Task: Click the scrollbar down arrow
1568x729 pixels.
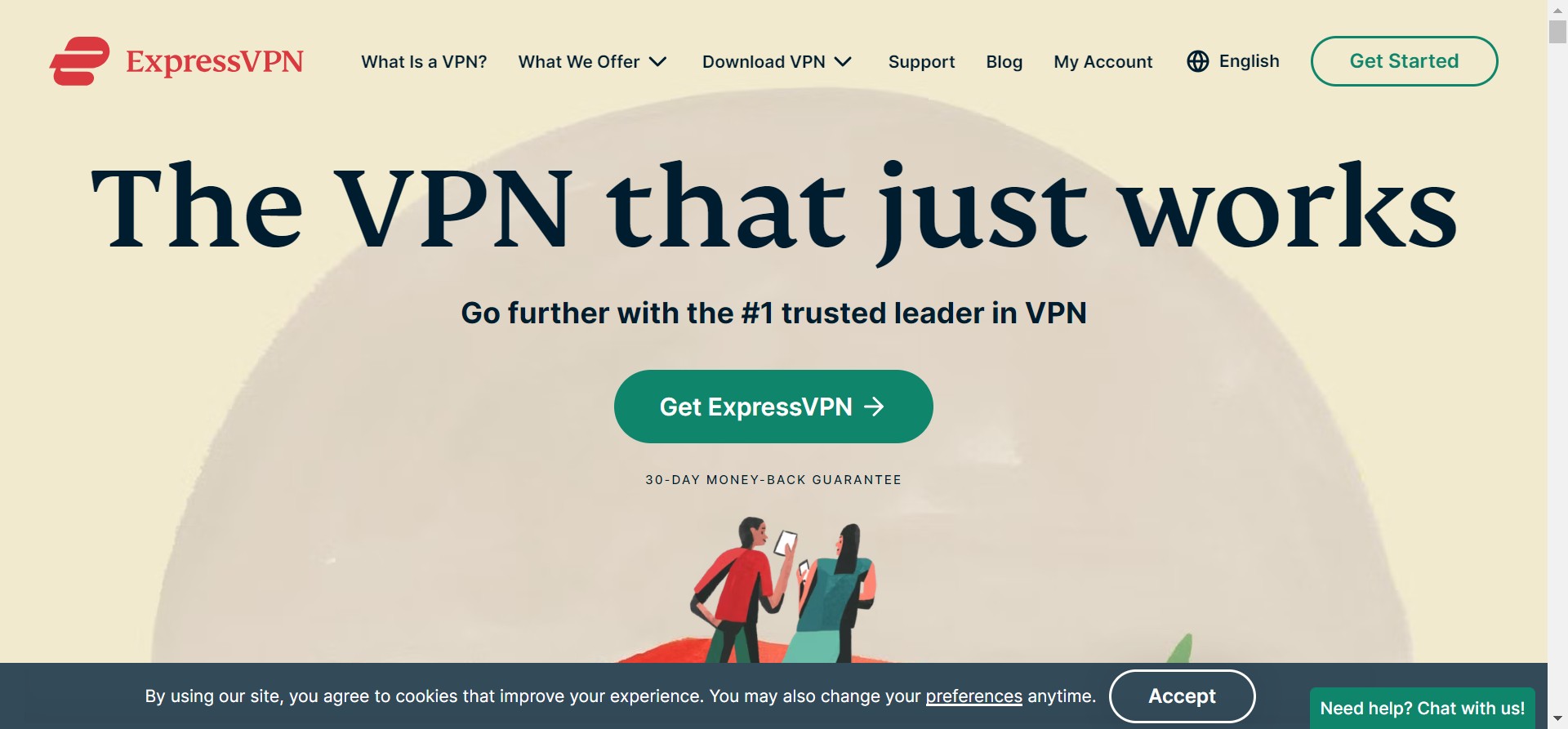Action: (x=1557, y=719)
